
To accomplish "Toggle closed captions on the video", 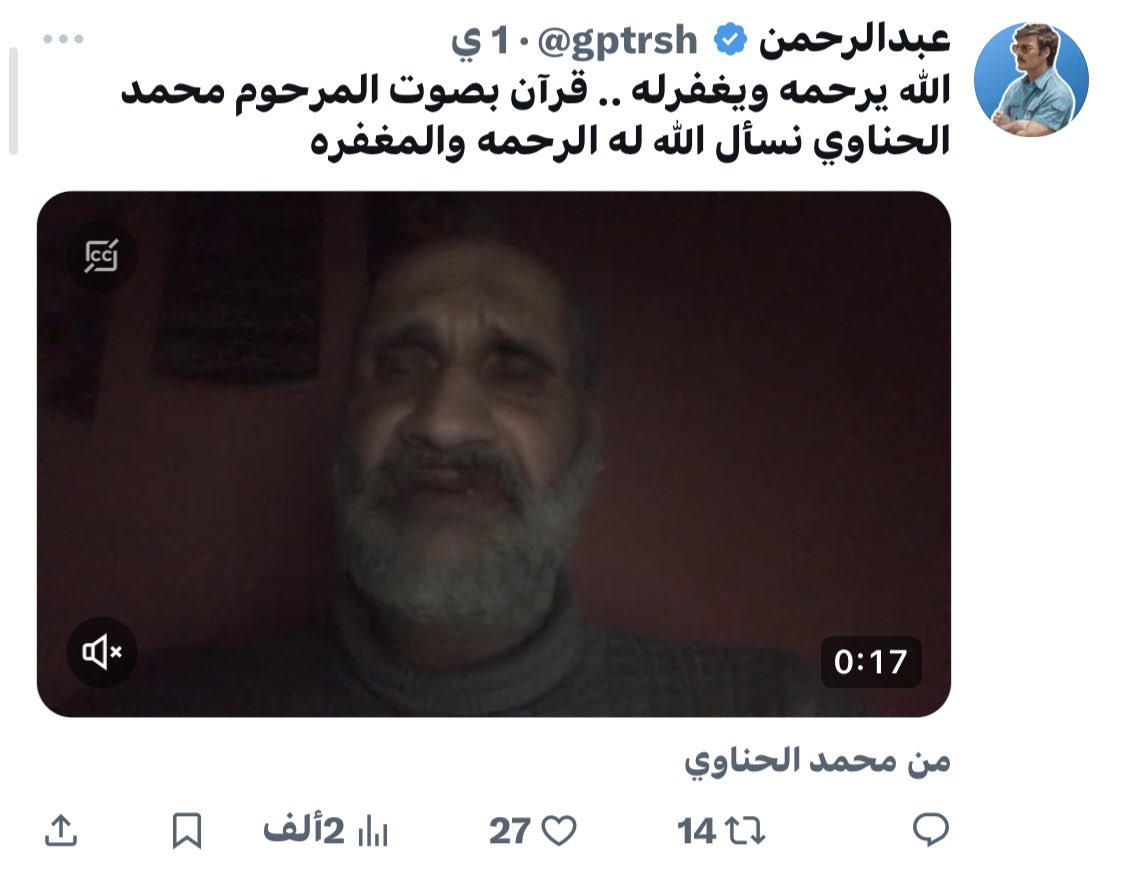I will (102, 256).
